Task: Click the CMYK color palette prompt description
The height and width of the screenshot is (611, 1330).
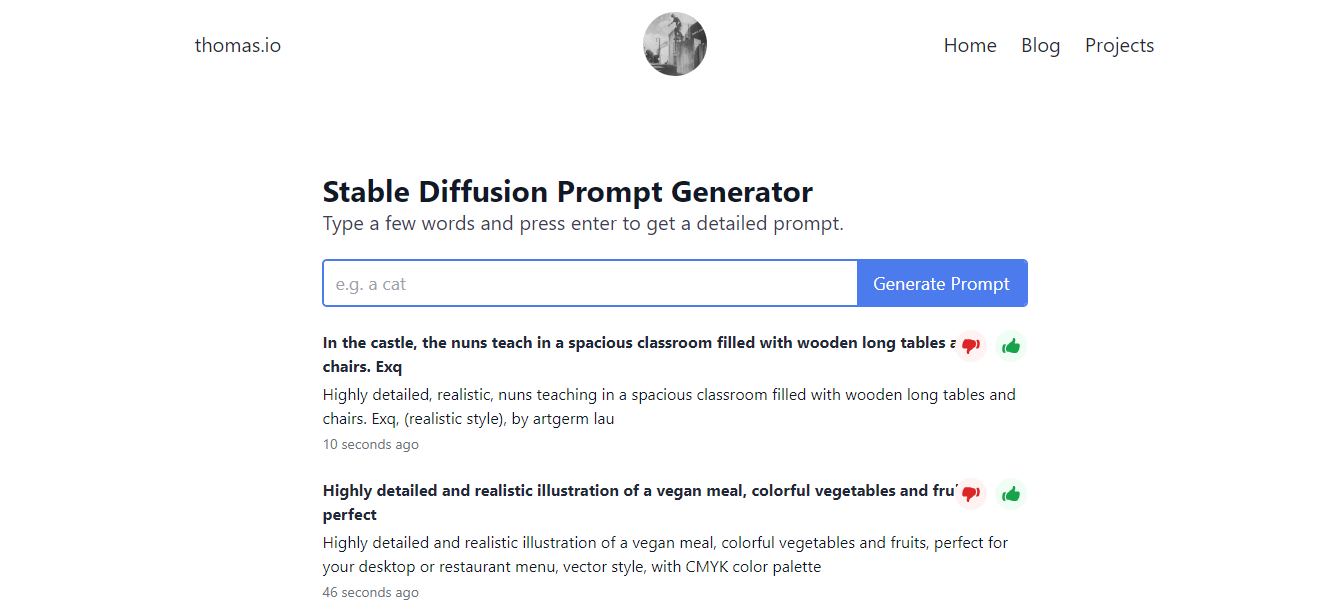Action: [x=665, y=554]
